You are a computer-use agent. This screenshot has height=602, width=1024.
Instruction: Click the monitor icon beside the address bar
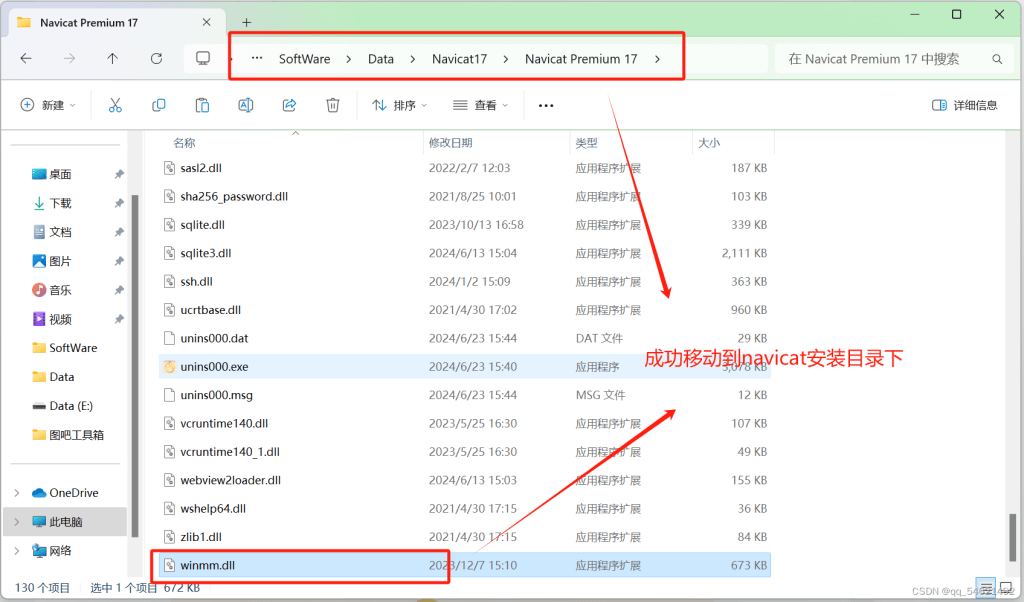[x=204, y=58]
